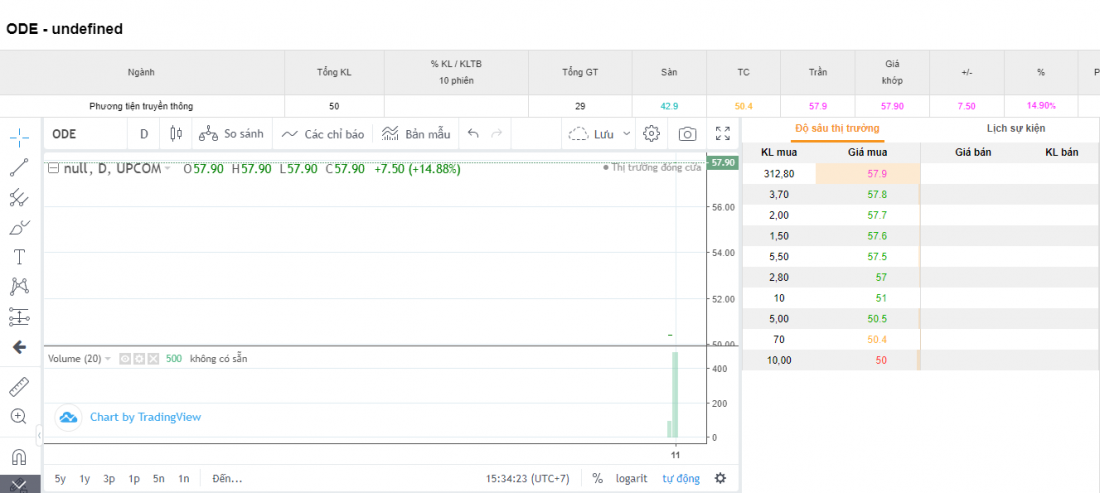Open the bottom-right chart properties gear
This screenshot has width=1100, height=493.
tap(720, 478)
